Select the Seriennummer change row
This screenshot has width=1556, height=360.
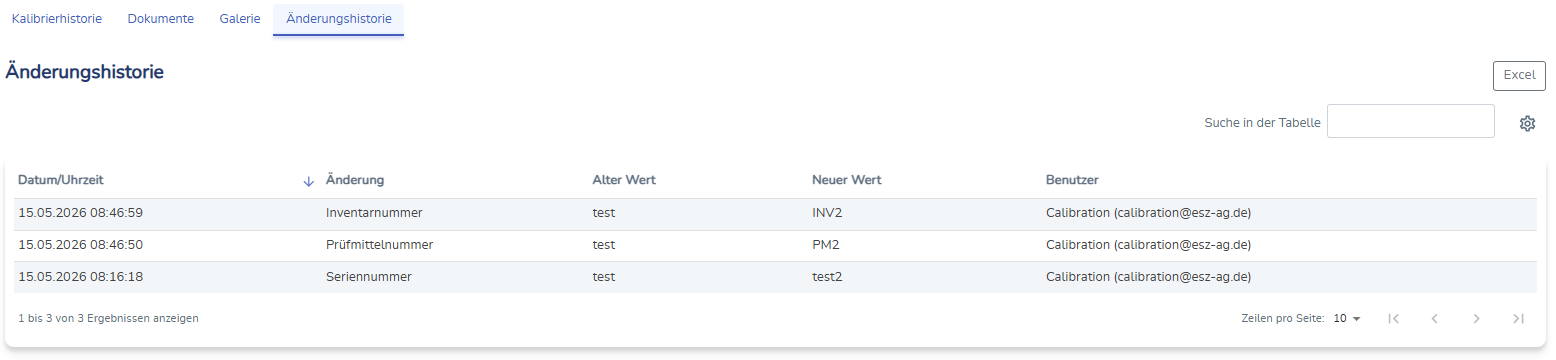[775, 277]
